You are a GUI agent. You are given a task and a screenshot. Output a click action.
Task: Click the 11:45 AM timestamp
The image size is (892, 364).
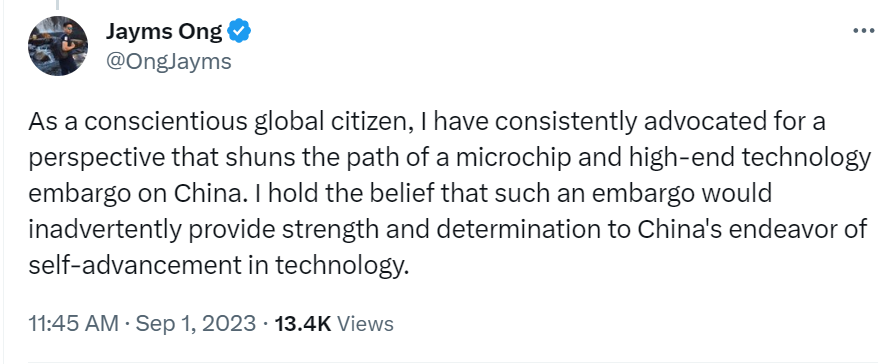coord(73,324)
